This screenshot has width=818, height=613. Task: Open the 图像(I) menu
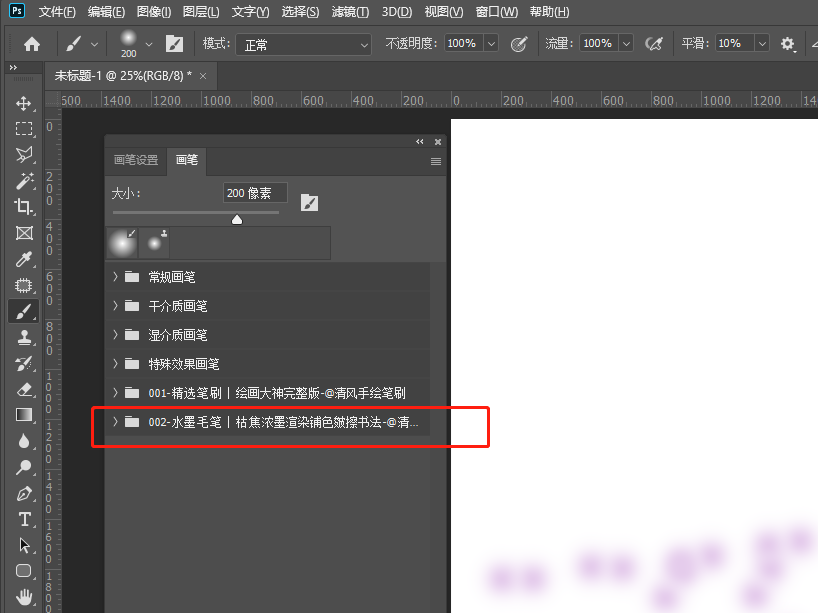(x=154, y=11)
